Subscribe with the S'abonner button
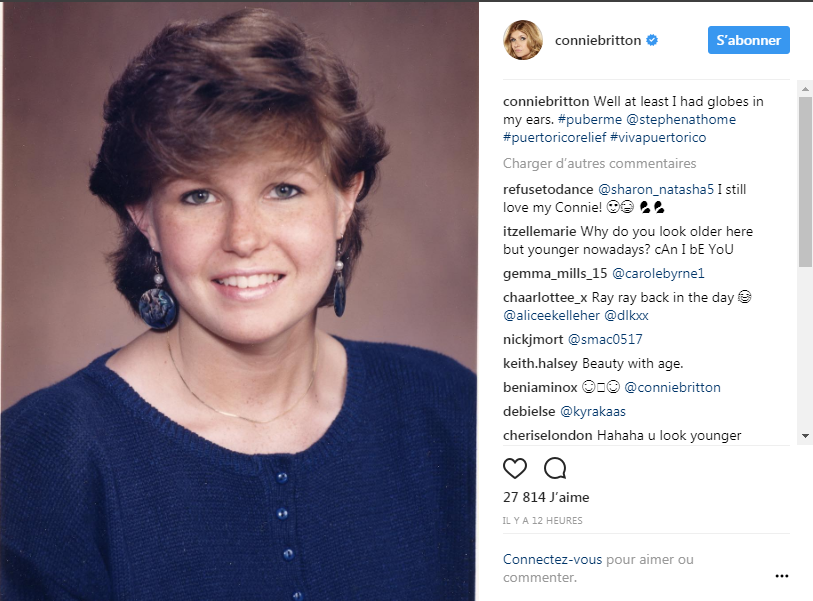Image resolution: width=813 pixels, height=601 pixels. pos(748,40)
